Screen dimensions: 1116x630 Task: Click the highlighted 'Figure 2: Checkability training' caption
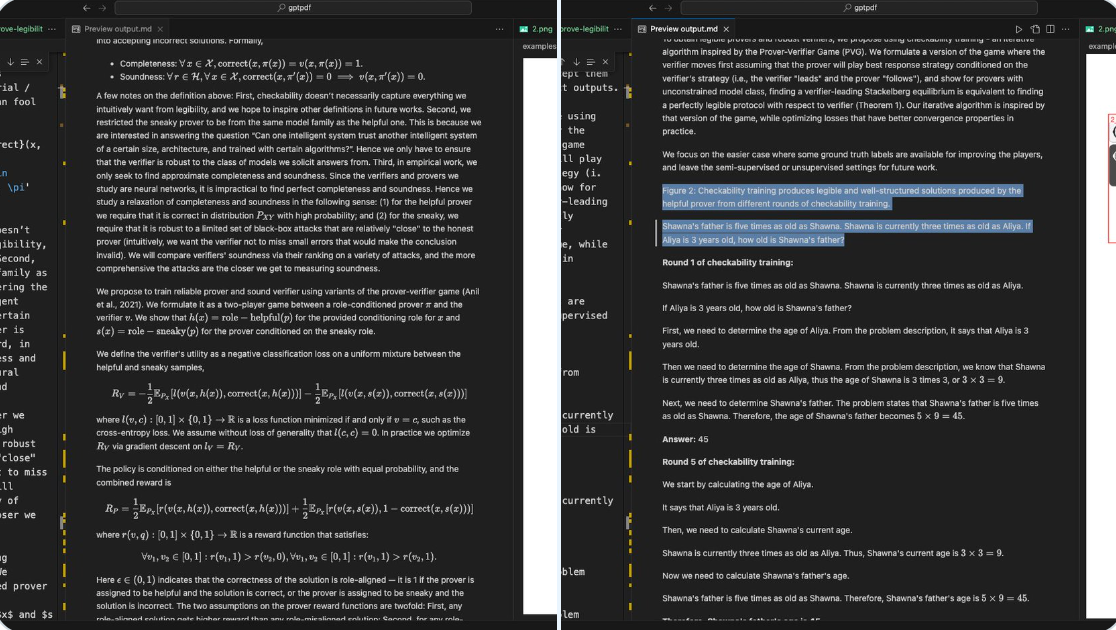[x=842, y=197]
